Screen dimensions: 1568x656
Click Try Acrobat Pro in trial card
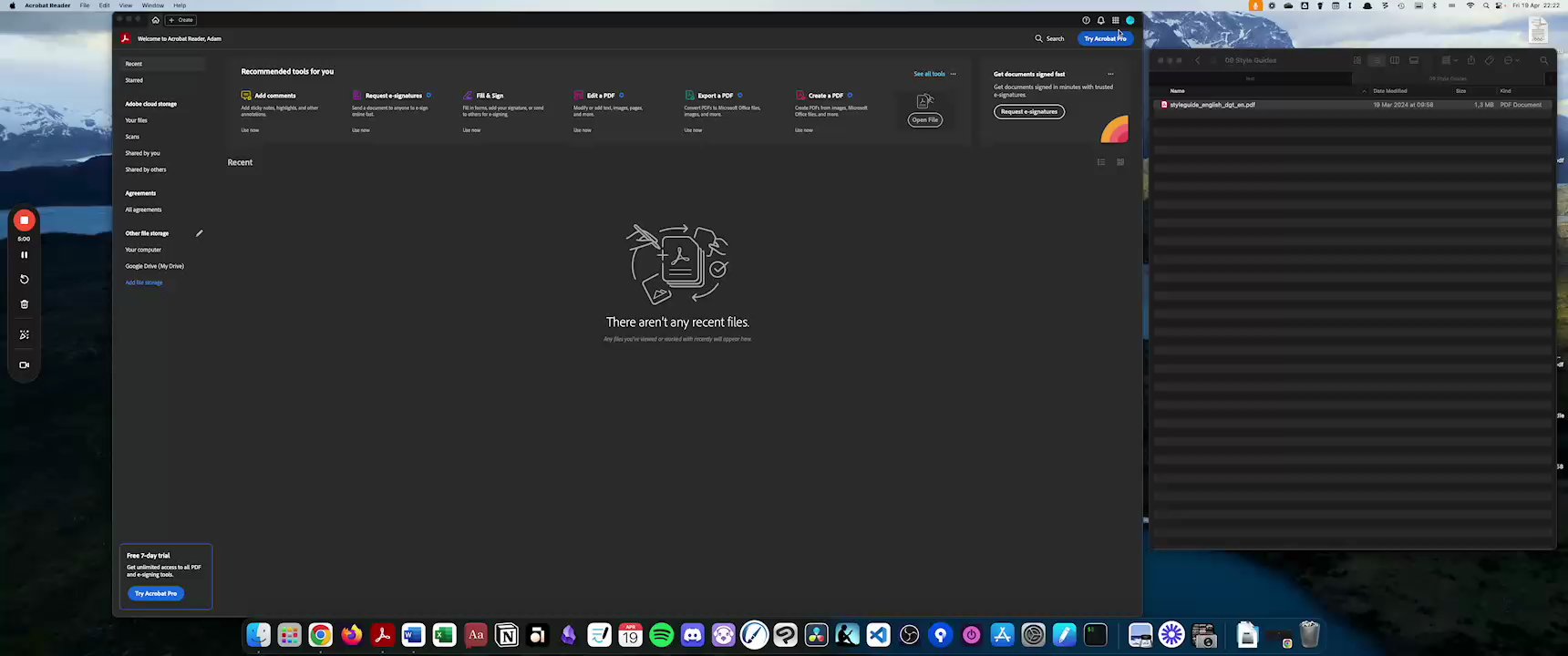[156, 593]
